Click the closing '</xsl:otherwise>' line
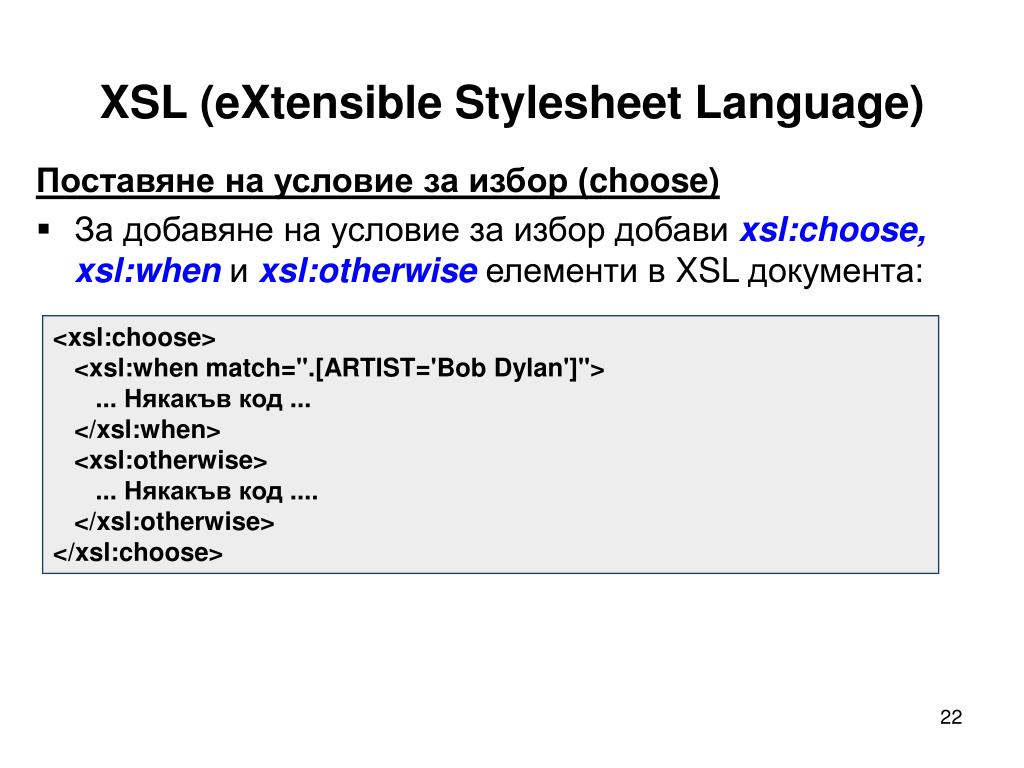The image size is (1024, 768). [174, 522]
